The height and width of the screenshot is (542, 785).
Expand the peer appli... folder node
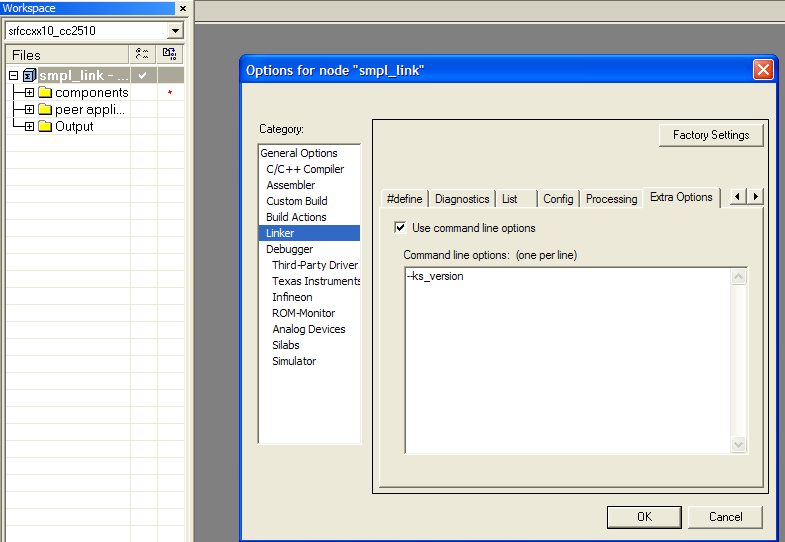click(30, 109)
